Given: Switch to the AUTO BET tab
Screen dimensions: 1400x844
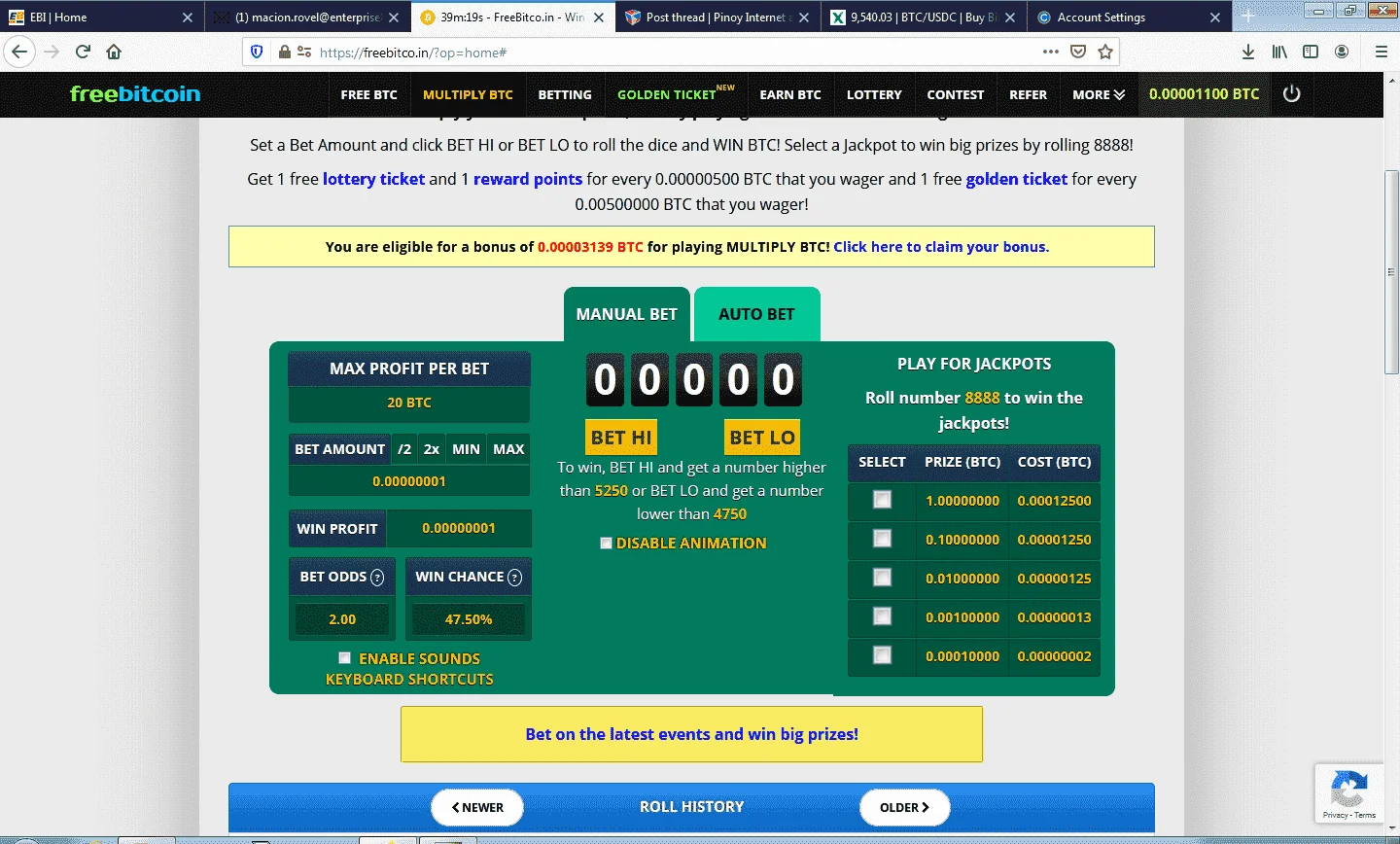Looking at the screenshot, I should pos(756,314).
